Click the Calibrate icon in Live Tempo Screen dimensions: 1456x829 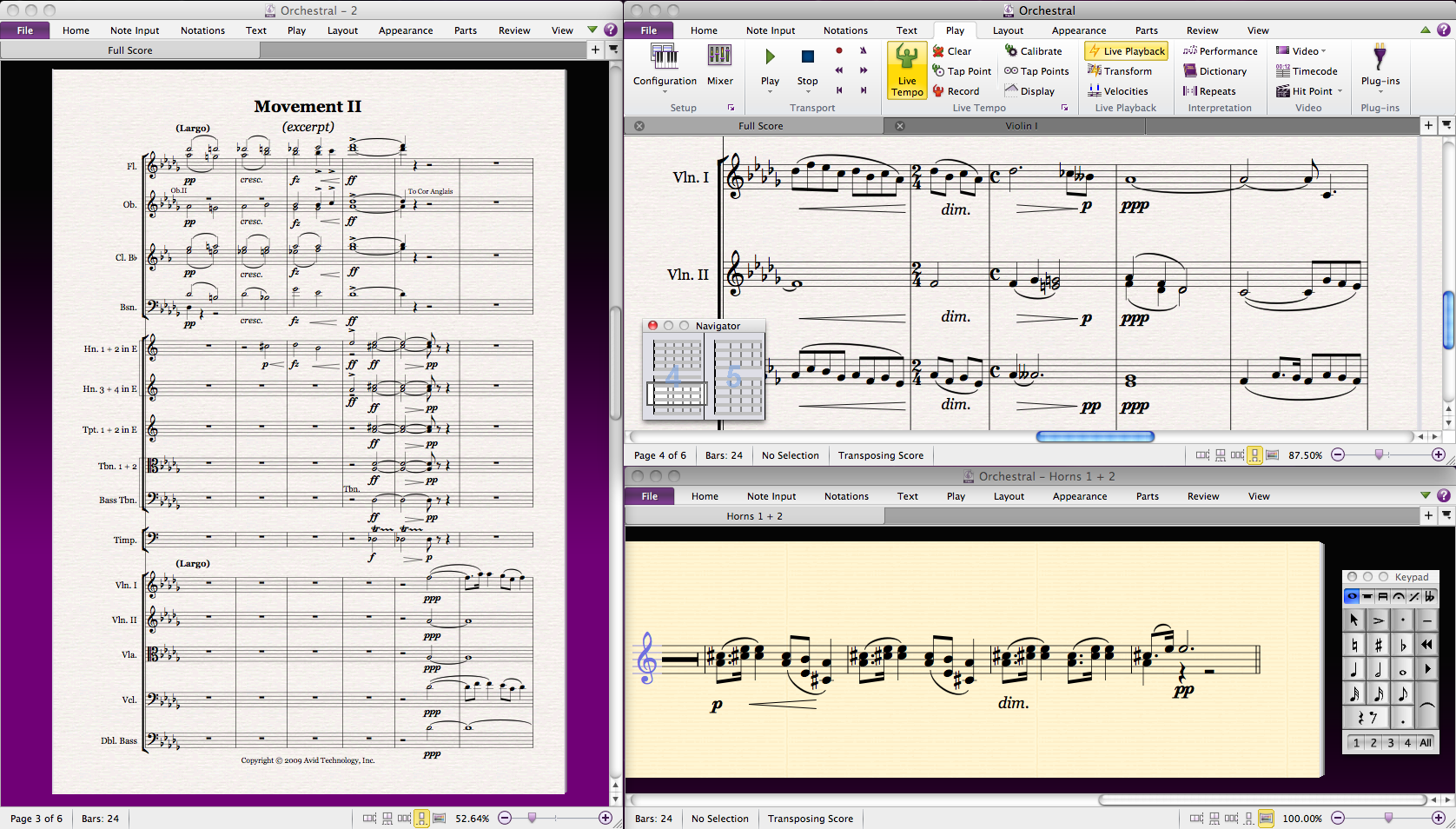1011,51
